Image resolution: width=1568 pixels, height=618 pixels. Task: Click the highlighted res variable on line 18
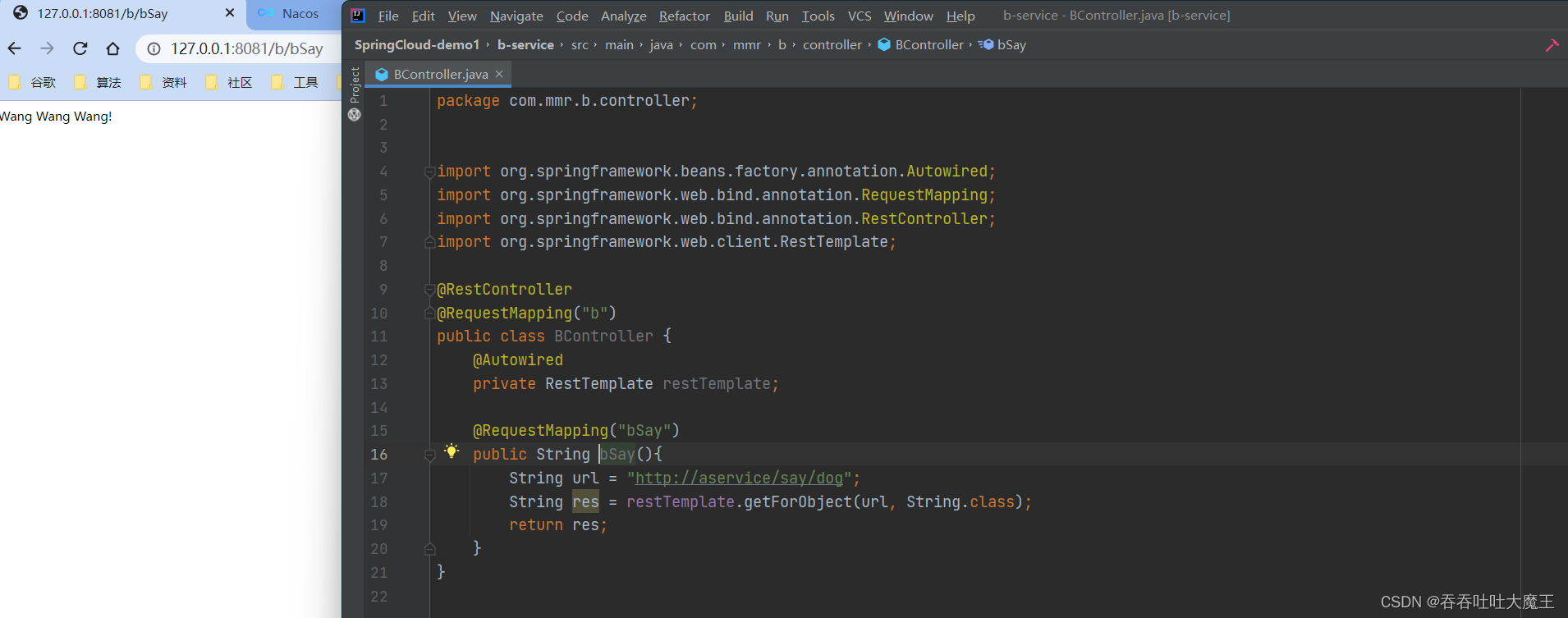pyautogui.click(x=585, y=502)
